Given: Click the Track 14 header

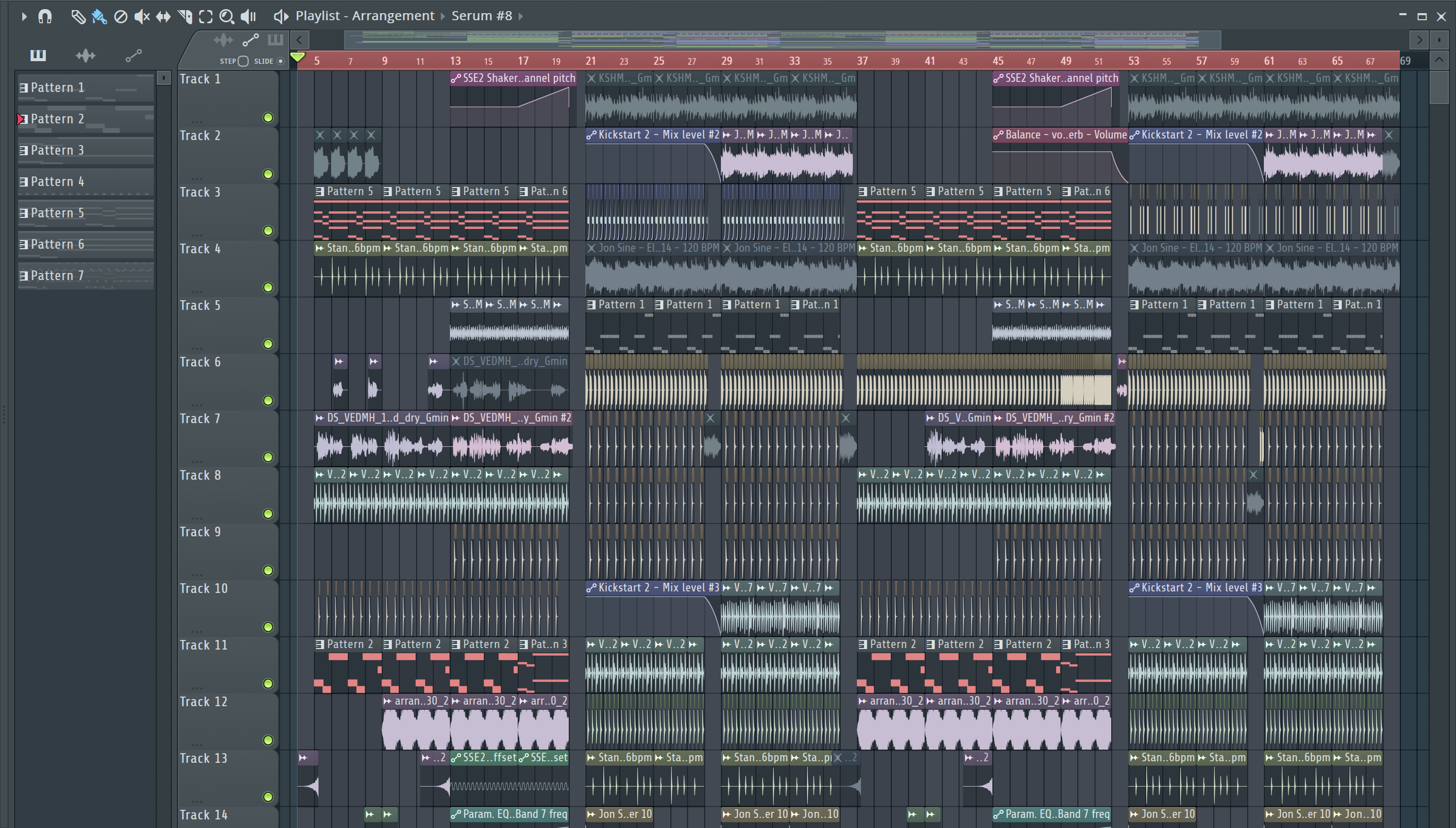Looking at the screenshot, I should point(227,817).
